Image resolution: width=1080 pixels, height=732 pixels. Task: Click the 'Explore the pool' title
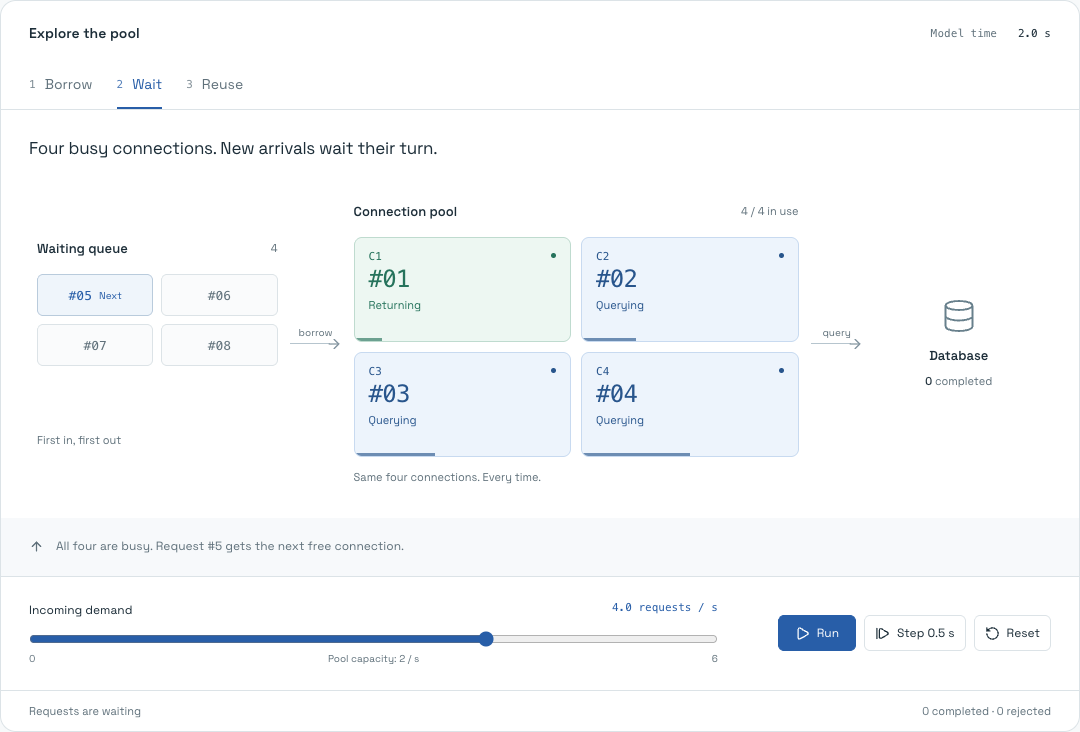(x=84, y=33)
